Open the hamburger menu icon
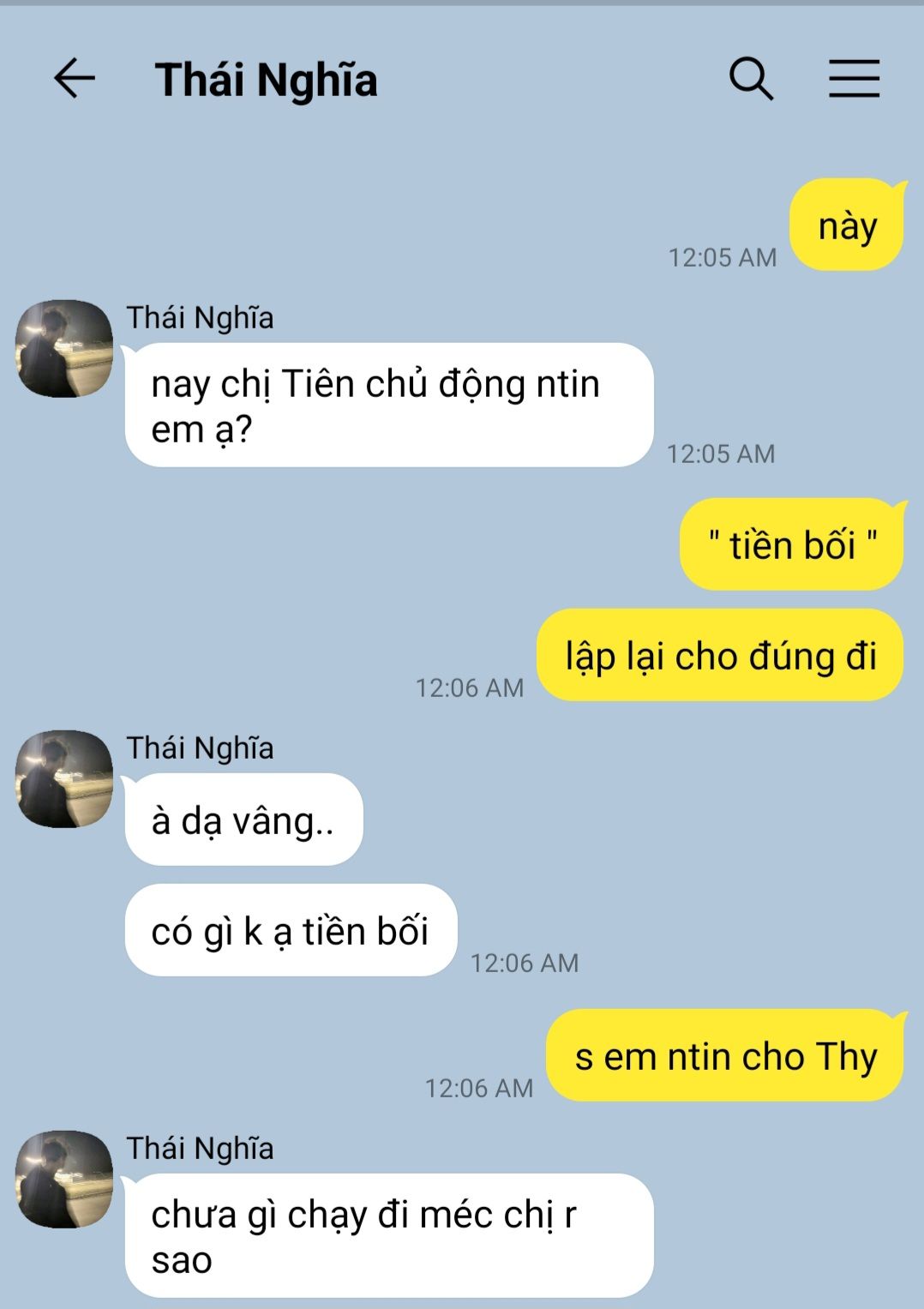924x1309 pixels. pyautogui.click(x=854, y=79)
